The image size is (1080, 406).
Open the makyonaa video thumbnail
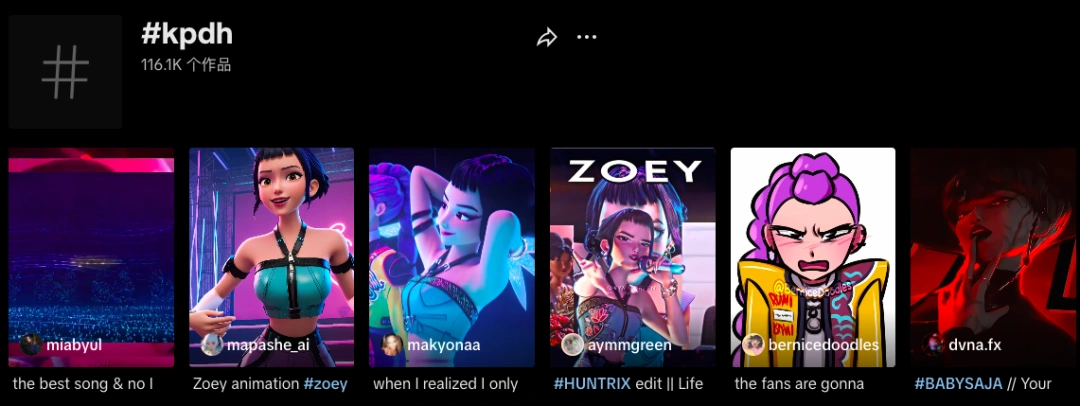452,257
